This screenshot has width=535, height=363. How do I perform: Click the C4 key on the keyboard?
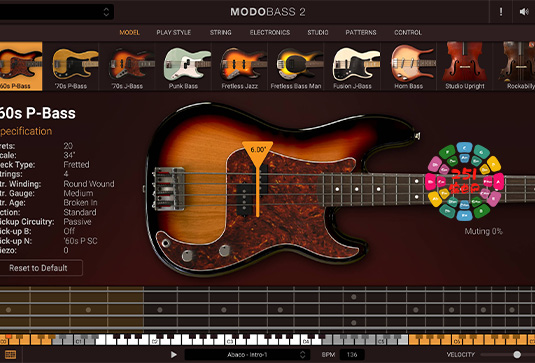(x=305, y=340)
